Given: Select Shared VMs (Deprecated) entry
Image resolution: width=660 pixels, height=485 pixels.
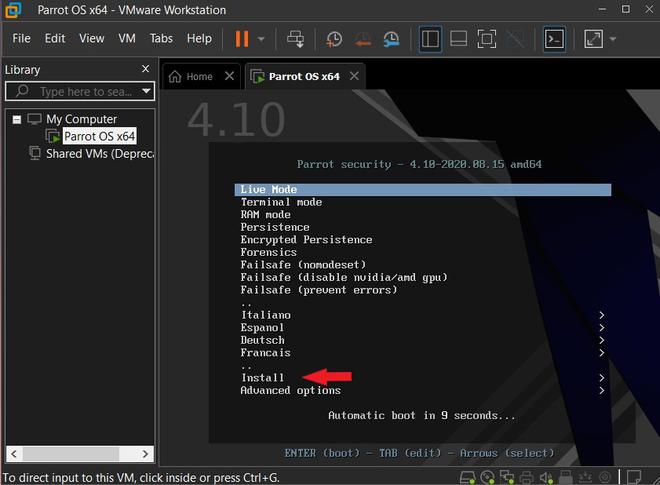Looking at the screenshot, I should (100, 154).
